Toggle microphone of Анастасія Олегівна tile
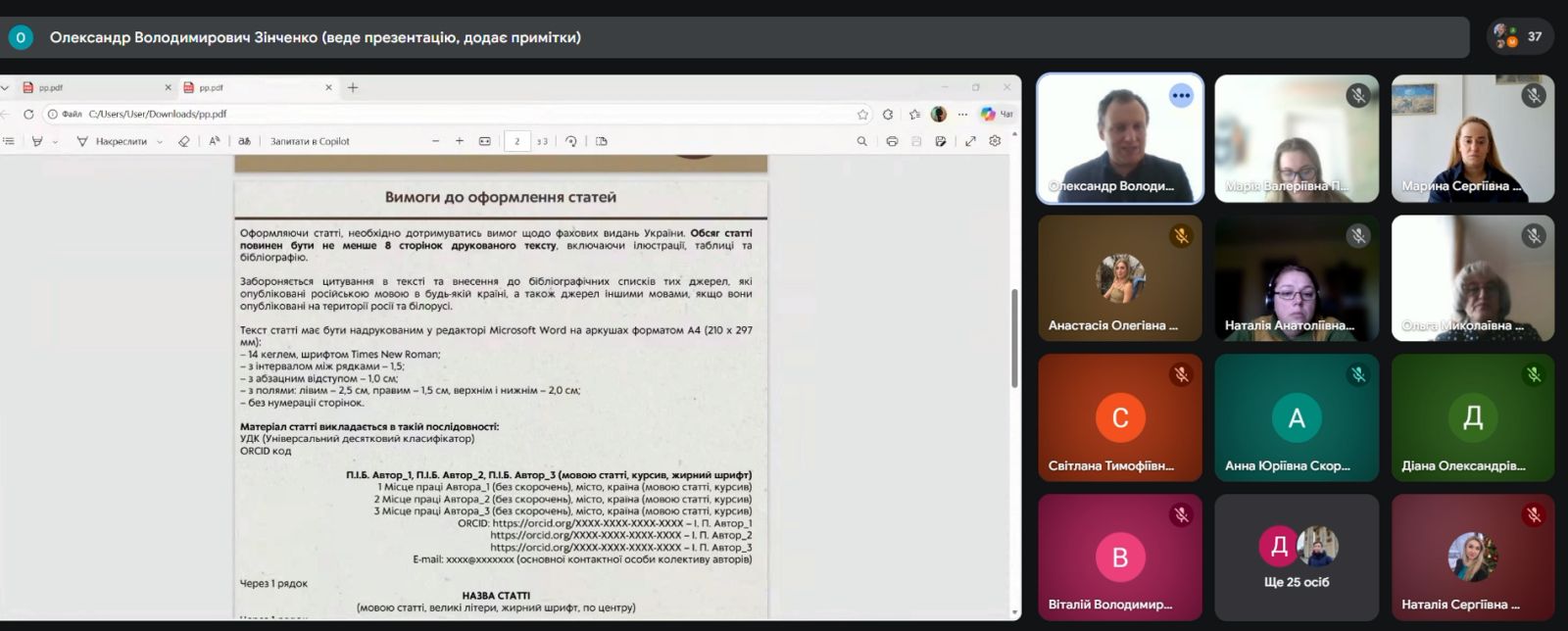 tap(1181, 235)
